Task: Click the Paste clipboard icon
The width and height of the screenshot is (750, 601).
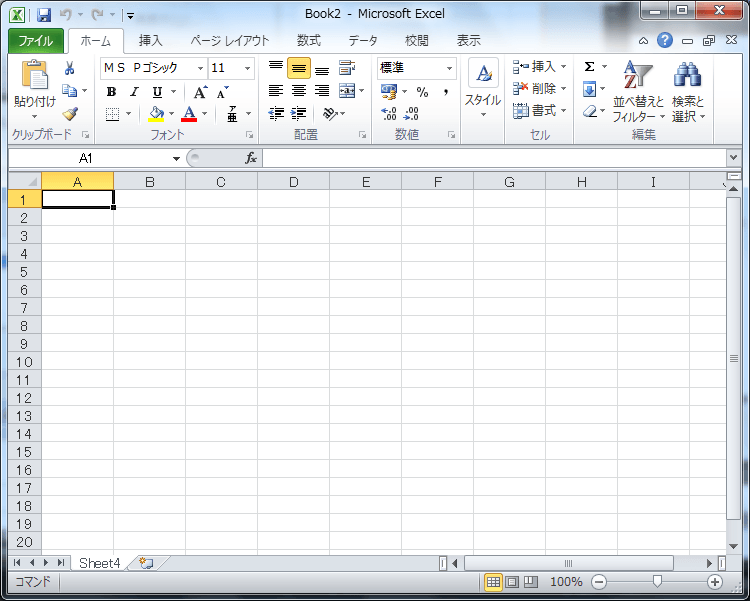Action: pos(35,75)
